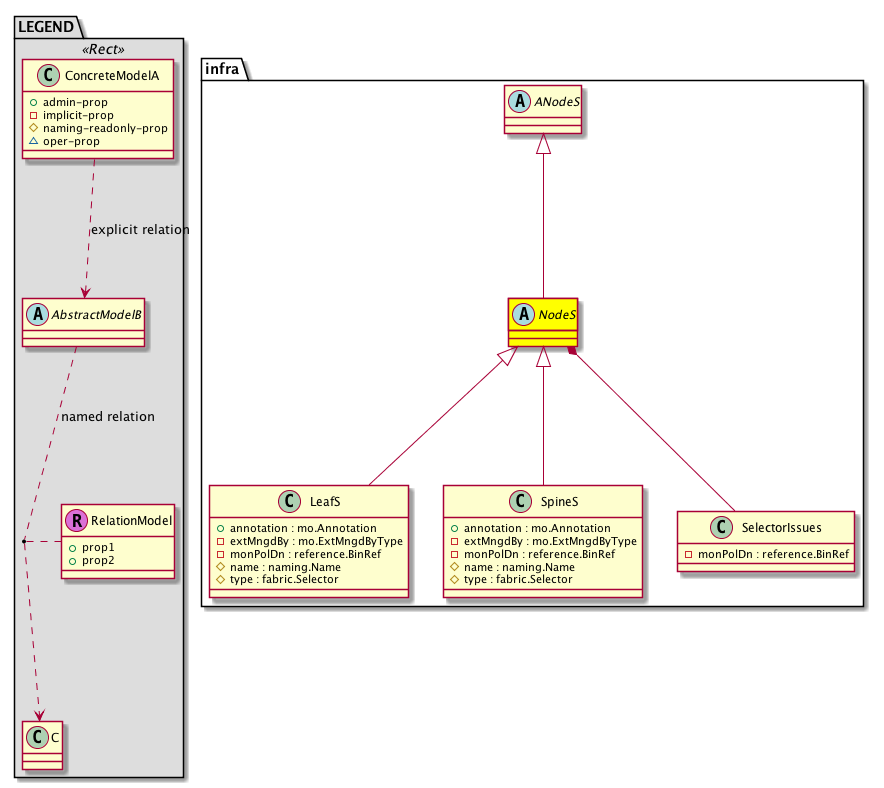Click the "explicit relation" arrow label
884x788 pixels.
click(x=139, y=229)
